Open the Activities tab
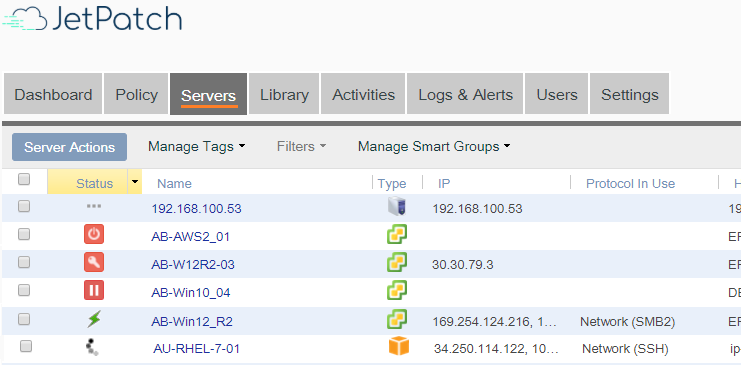 (363, 95)
